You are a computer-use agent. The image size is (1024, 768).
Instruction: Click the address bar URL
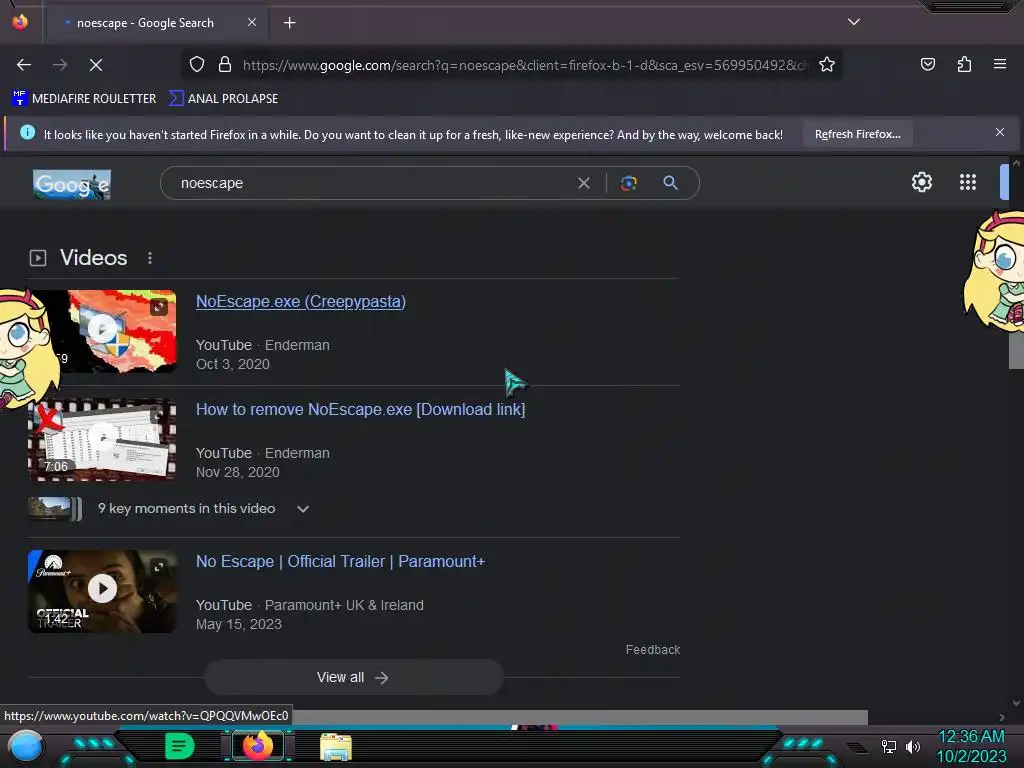[525, 65]
